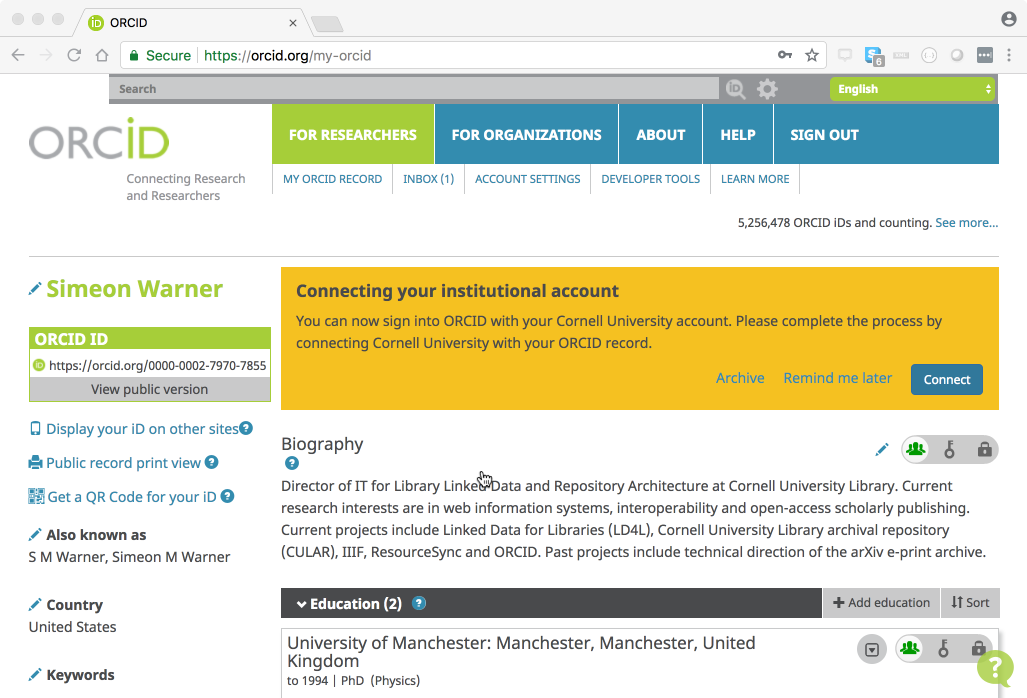
Task: Open the English language selector
Action: click(x=911, y=88)
